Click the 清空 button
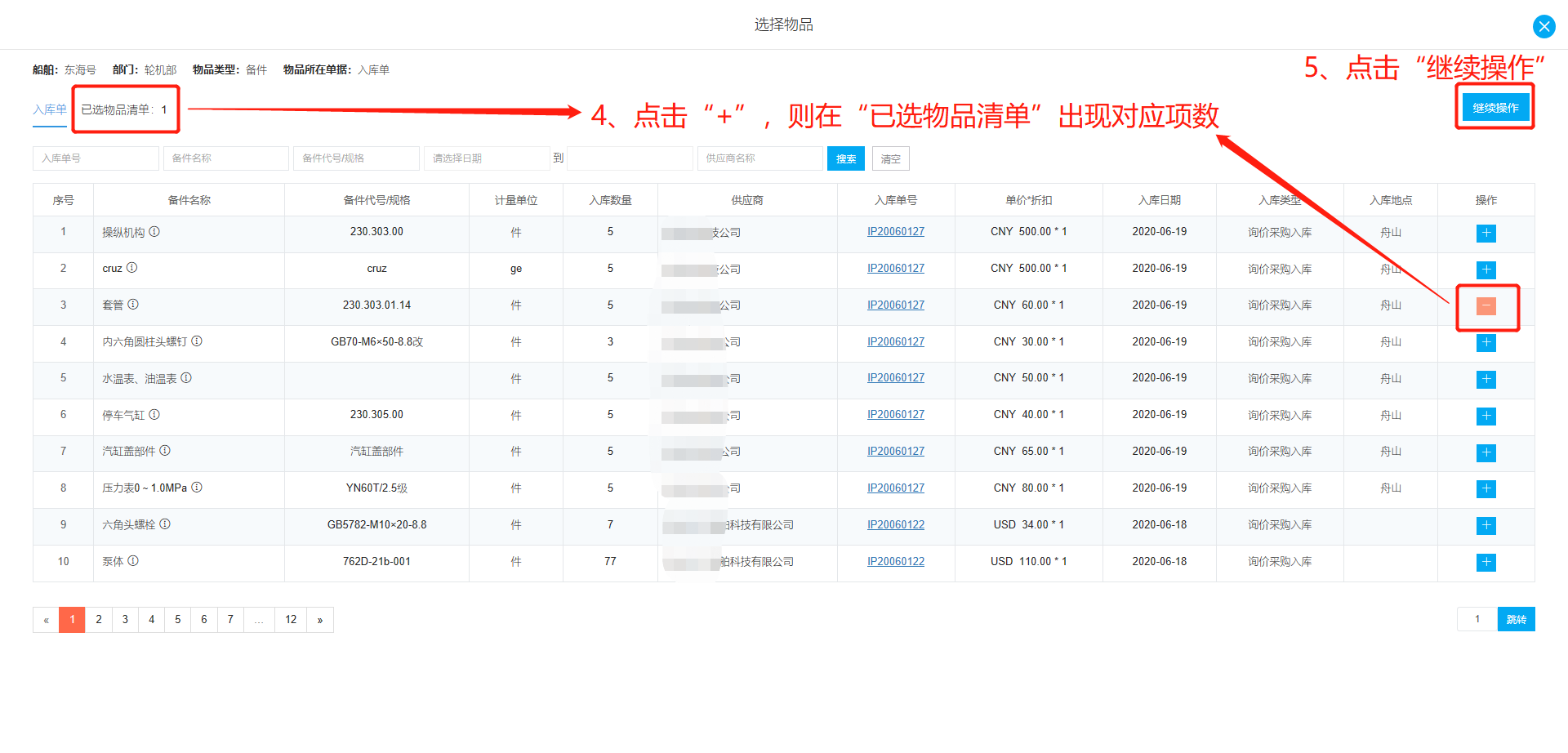This screenshot has width=1568, height=753. 890,158
